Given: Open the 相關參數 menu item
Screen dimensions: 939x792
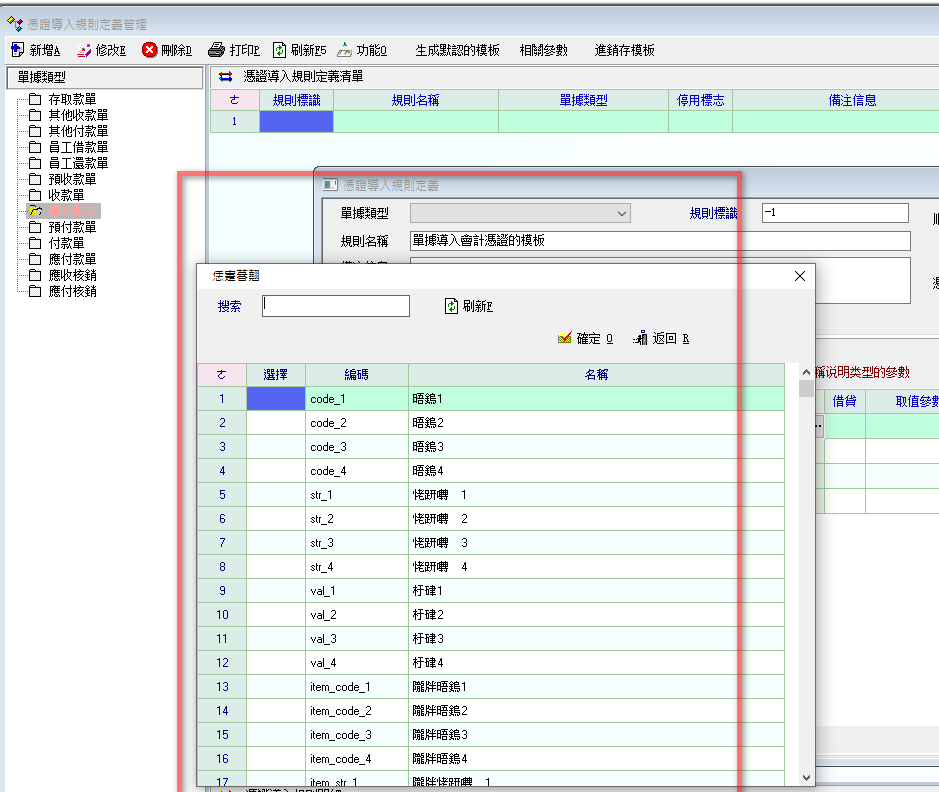Looking at the screenshot, I should click(x=543, y=50).
